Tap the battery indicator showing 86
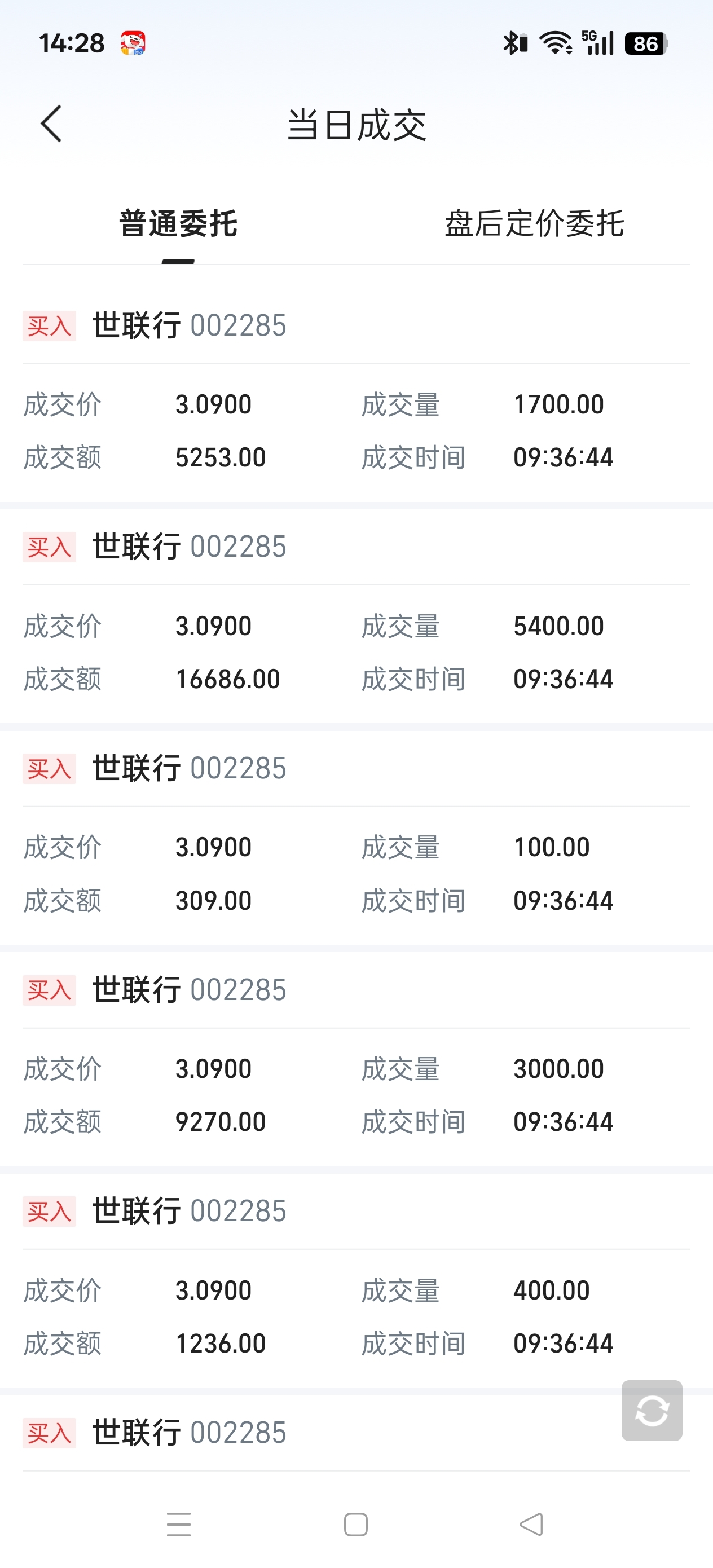This screenshot has height=1568, width=713. (646, 43)
